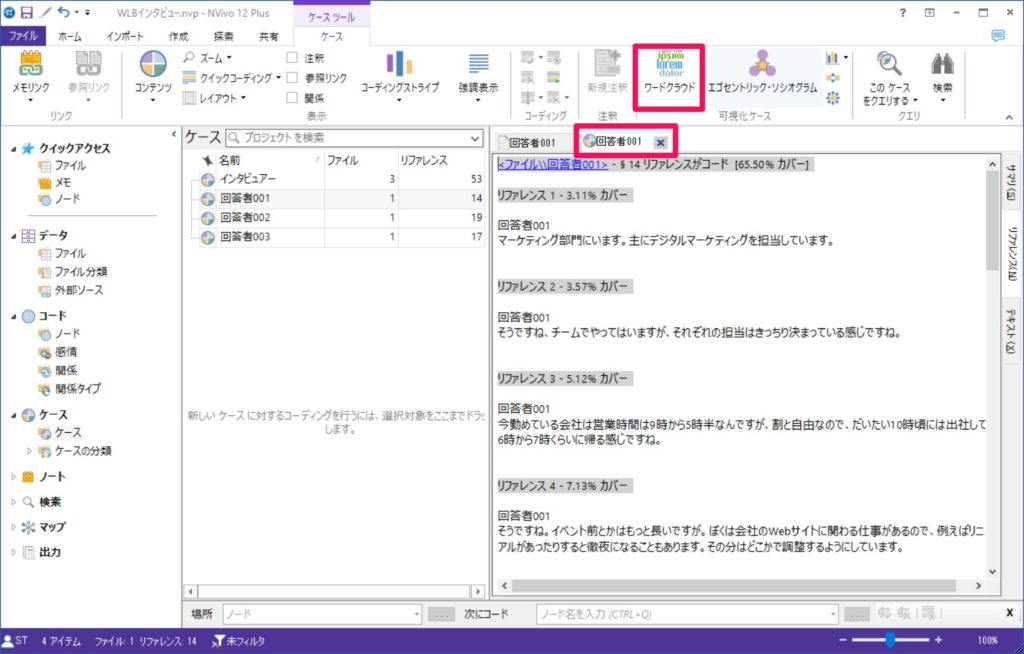Image resolution: width=1024 pixels, height=654 pixels.
Task: Expand the ノート section in navigation
Action: pyautogui.click(x=14, y=477)
